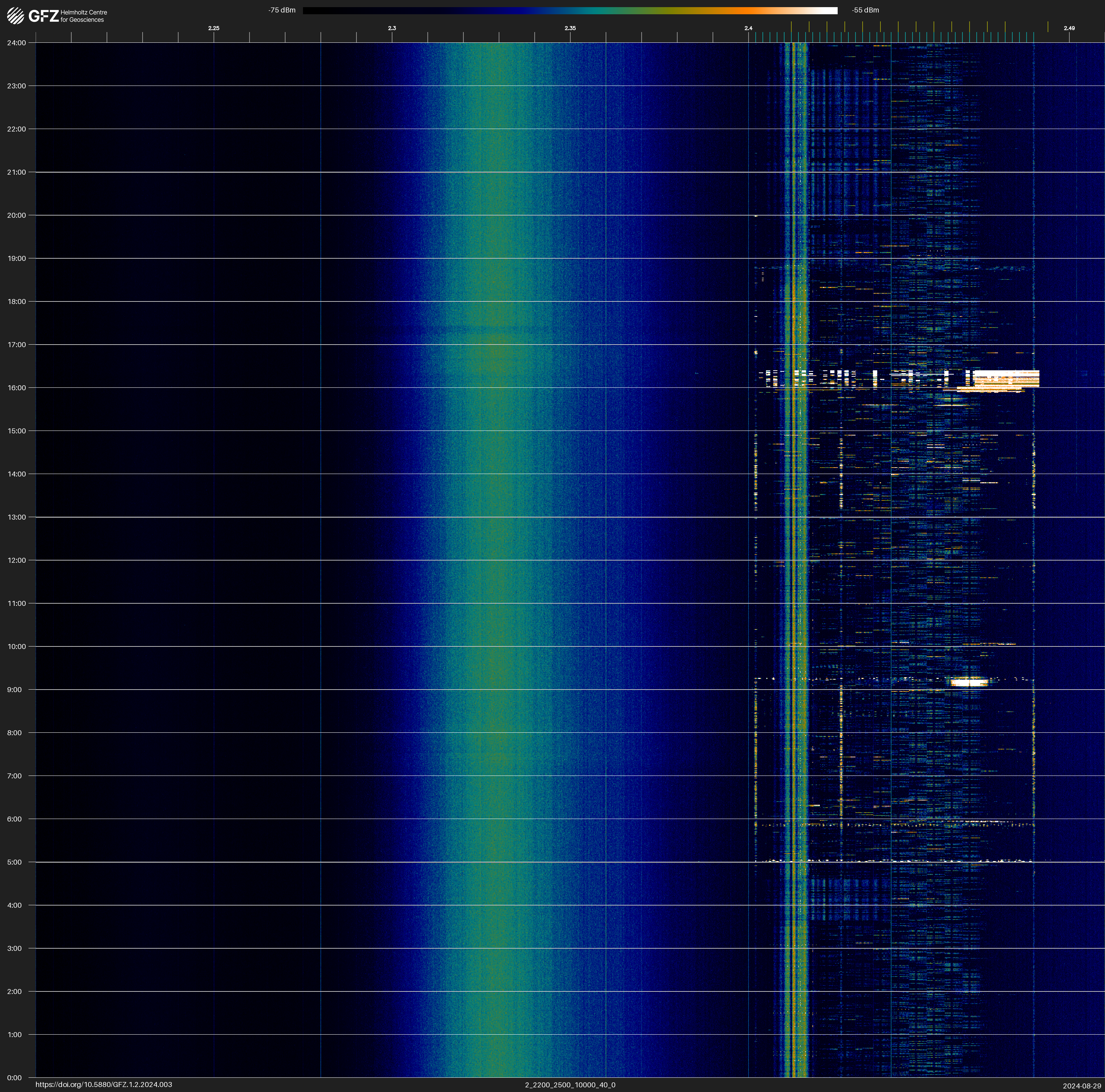Select the -75 dBm scale label
The image size is (1105, 1092).
tap(282, 10)
